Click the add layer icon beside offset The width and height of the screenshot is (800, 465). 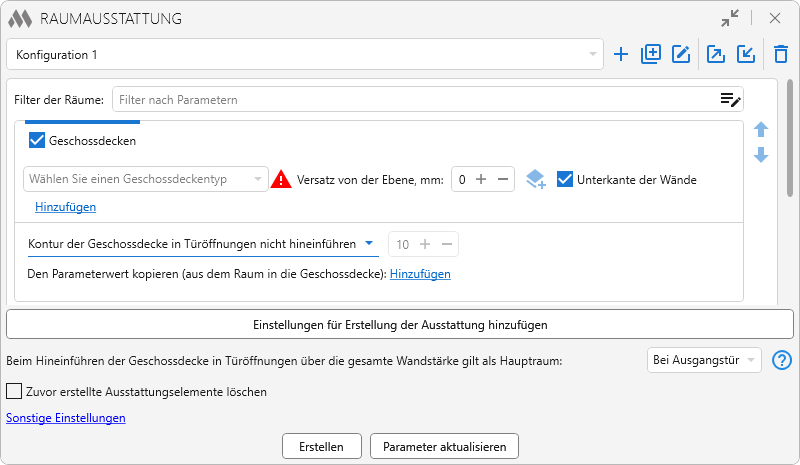click(x=535, y=180)
